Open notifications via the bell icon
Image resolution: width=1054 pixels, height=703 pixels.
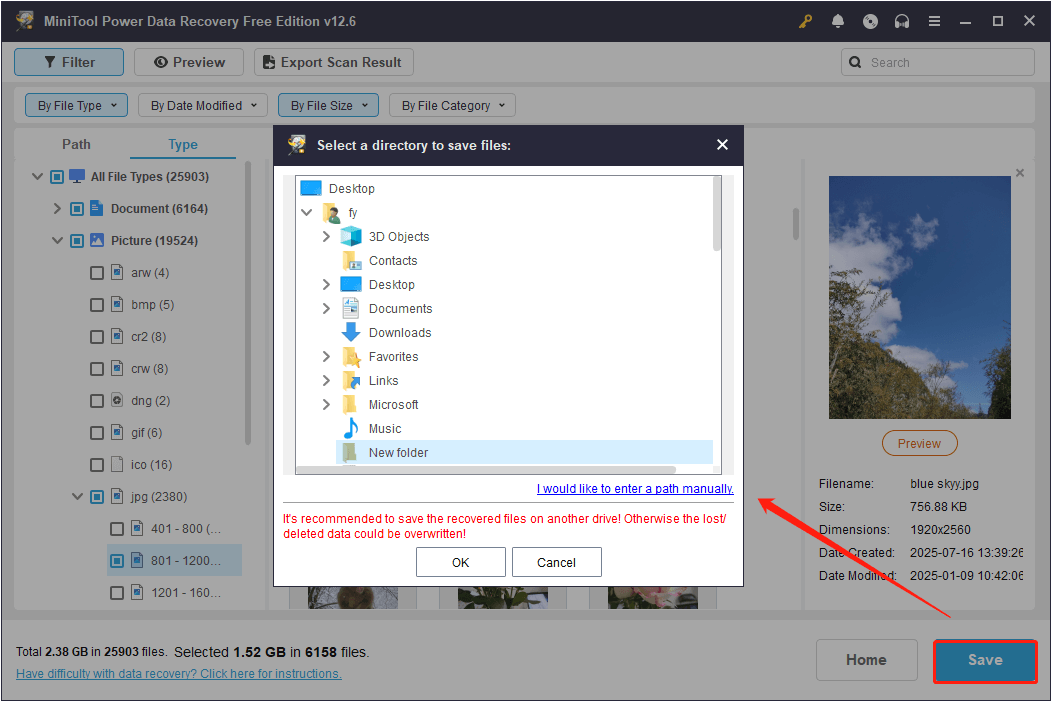838,20
